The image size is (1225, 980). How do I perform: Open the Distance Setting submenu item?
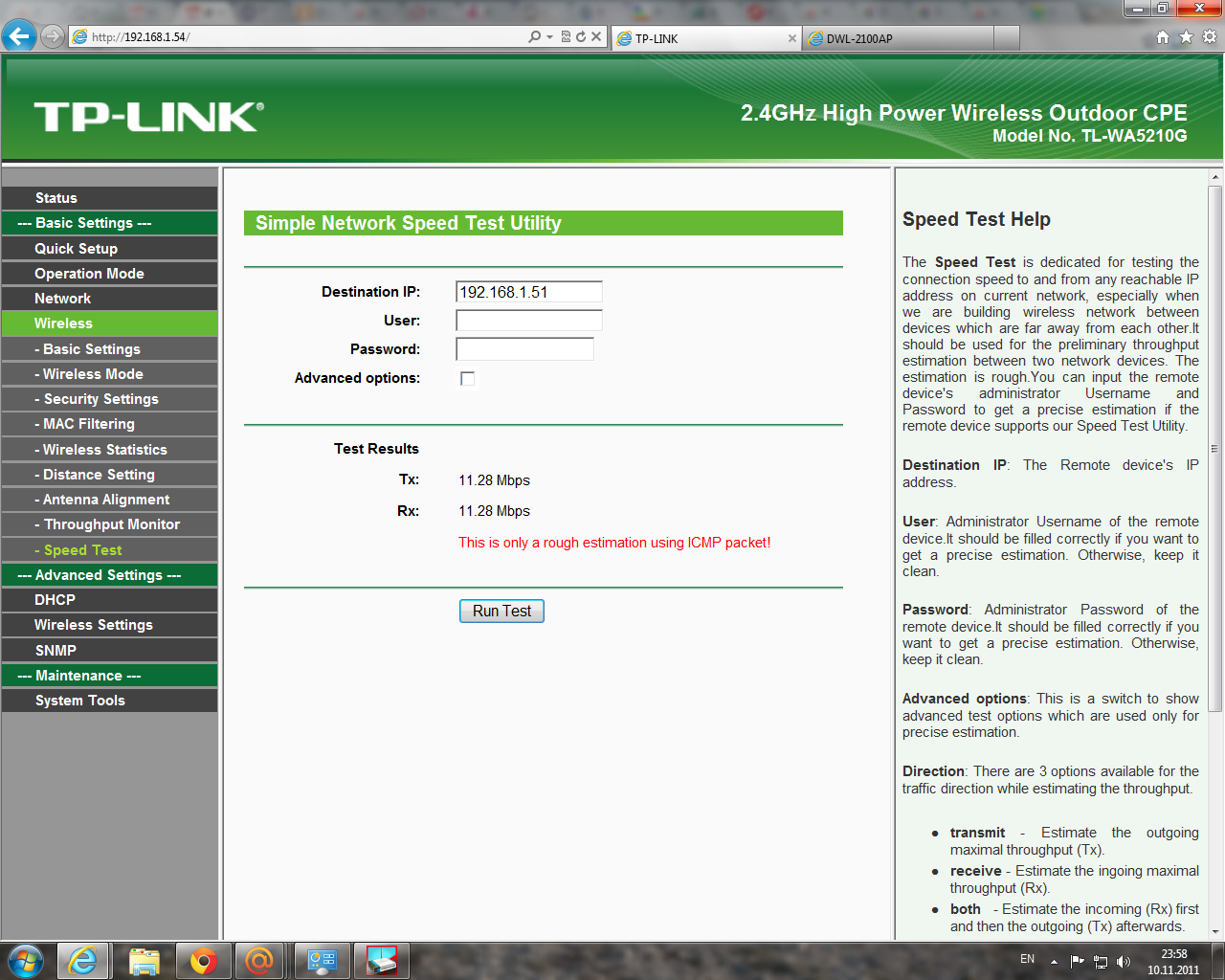109,475
